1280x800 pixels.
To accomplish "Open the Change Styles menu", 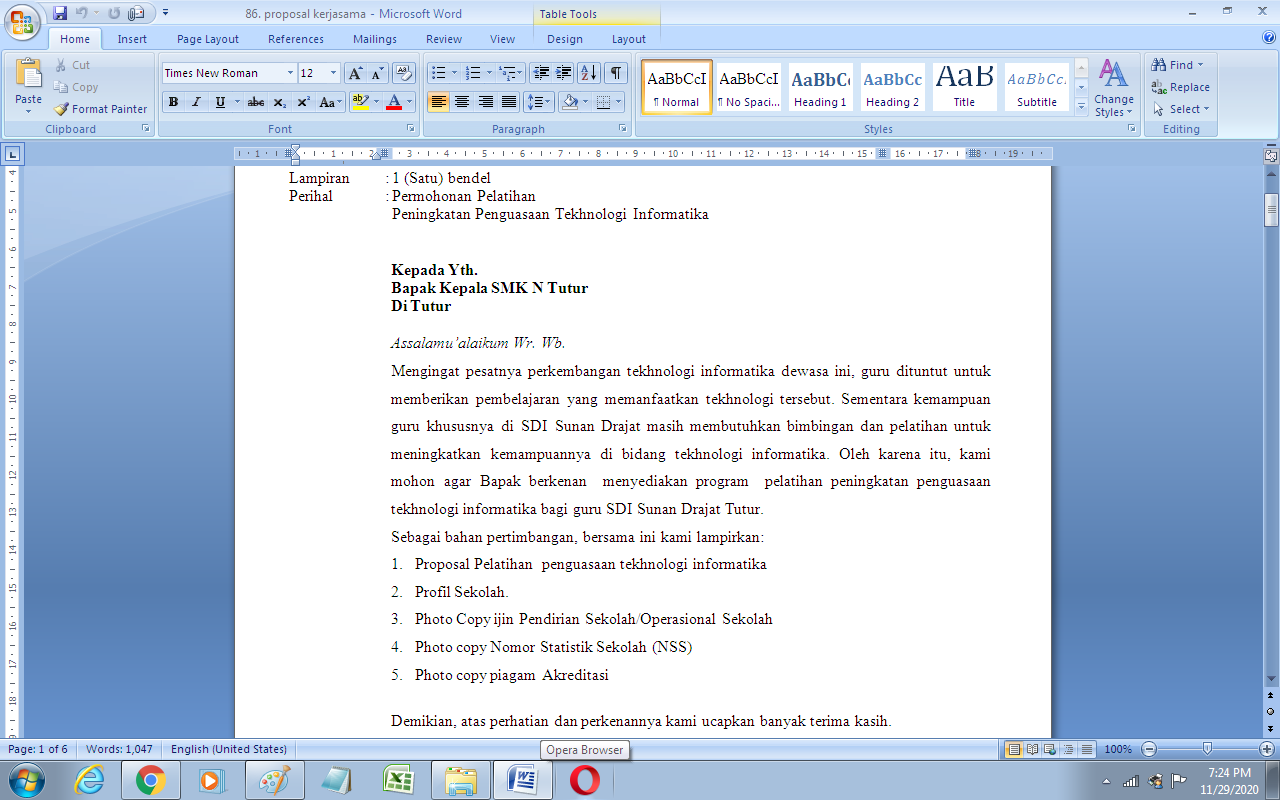I will pos(1113,90).
